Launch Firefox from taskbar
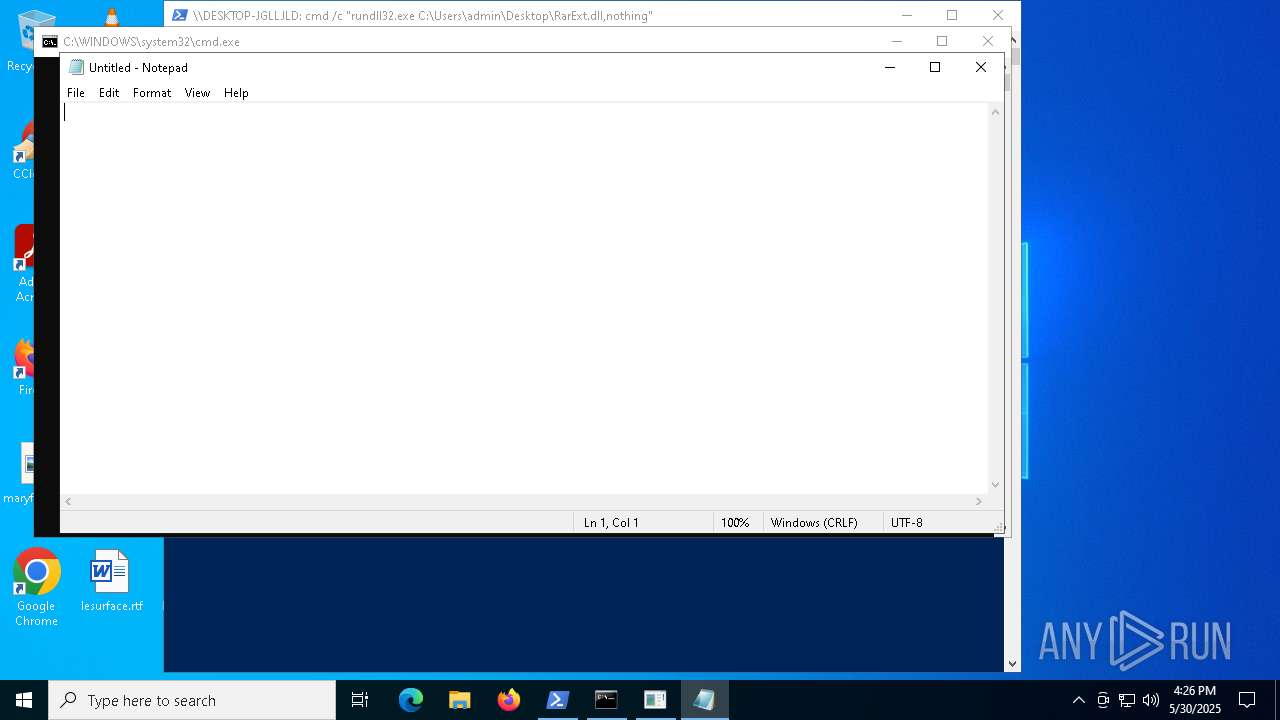This screenshot has height=720, width=1280. coord(509,700)
